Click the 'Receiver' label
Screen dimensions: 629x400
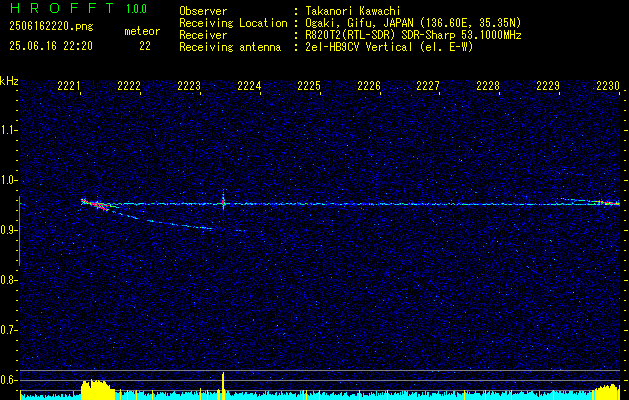(x=203, y=35)
